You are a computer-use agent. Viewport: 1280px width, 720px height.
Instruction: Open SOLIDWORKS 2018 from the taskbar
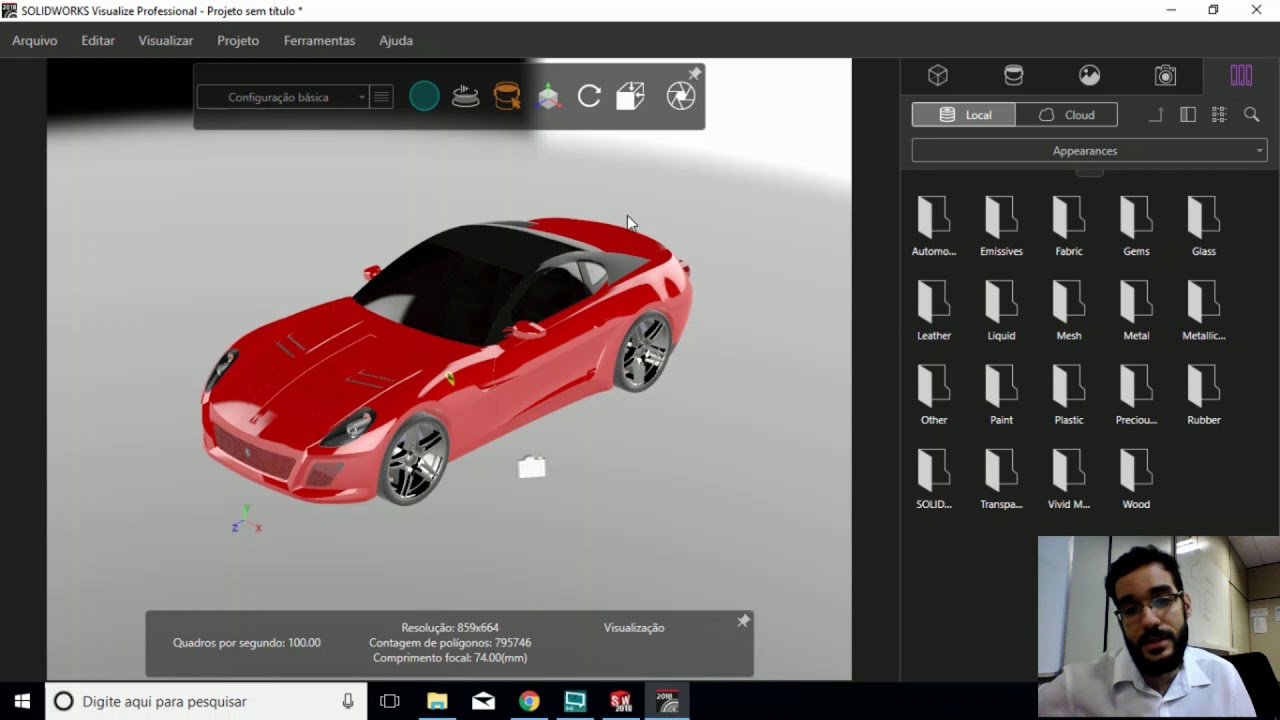pyautogui.click(x=621, y=701)
